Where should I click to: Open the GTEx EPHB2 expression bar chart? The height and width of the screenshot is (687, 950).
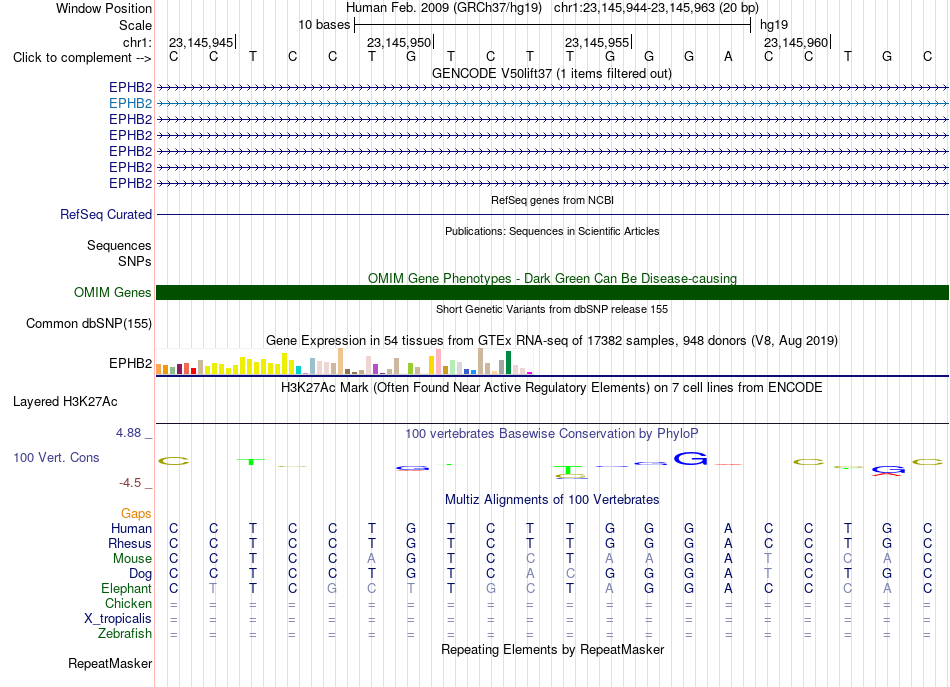tap(344, 361)
